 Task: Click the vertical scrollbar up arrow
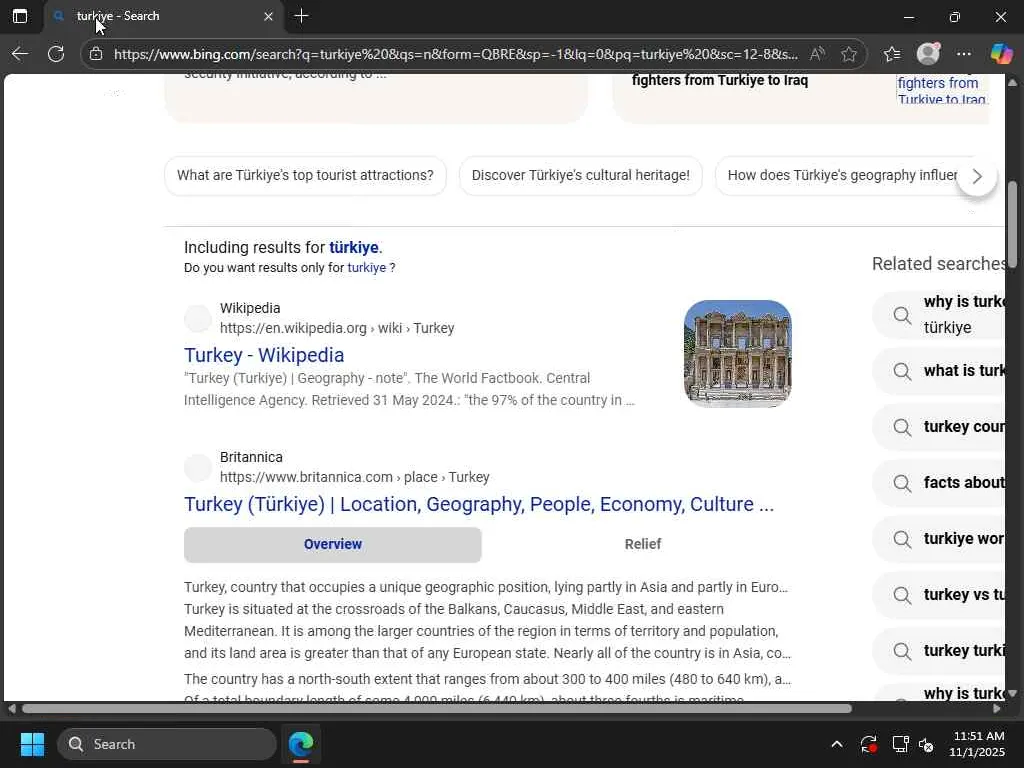click(x=1012, y=82)
